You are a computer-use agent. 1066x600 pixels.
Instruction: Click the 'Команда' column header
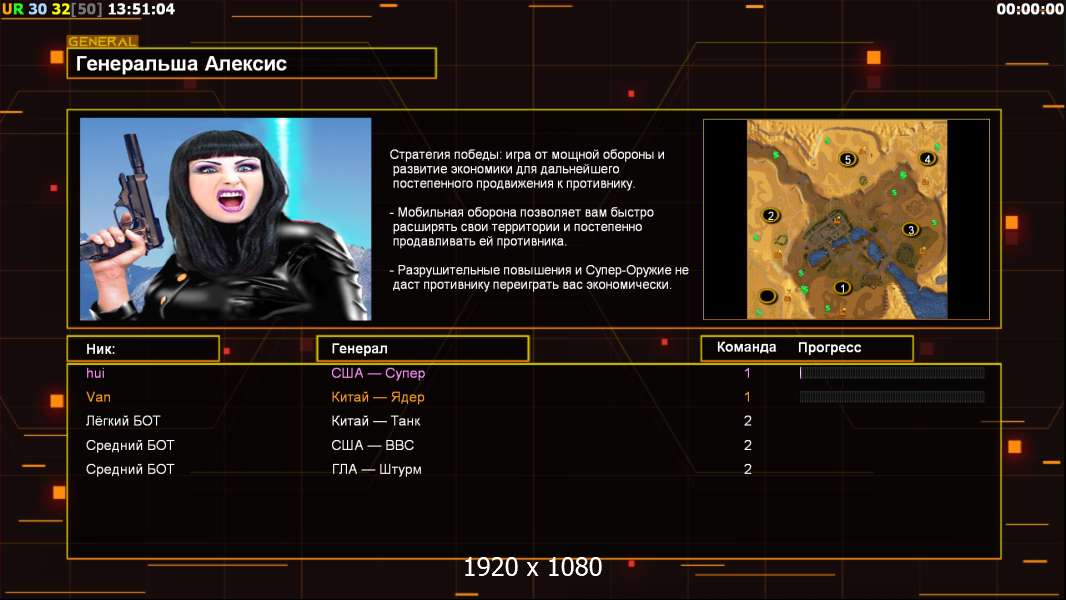(746, 347)
